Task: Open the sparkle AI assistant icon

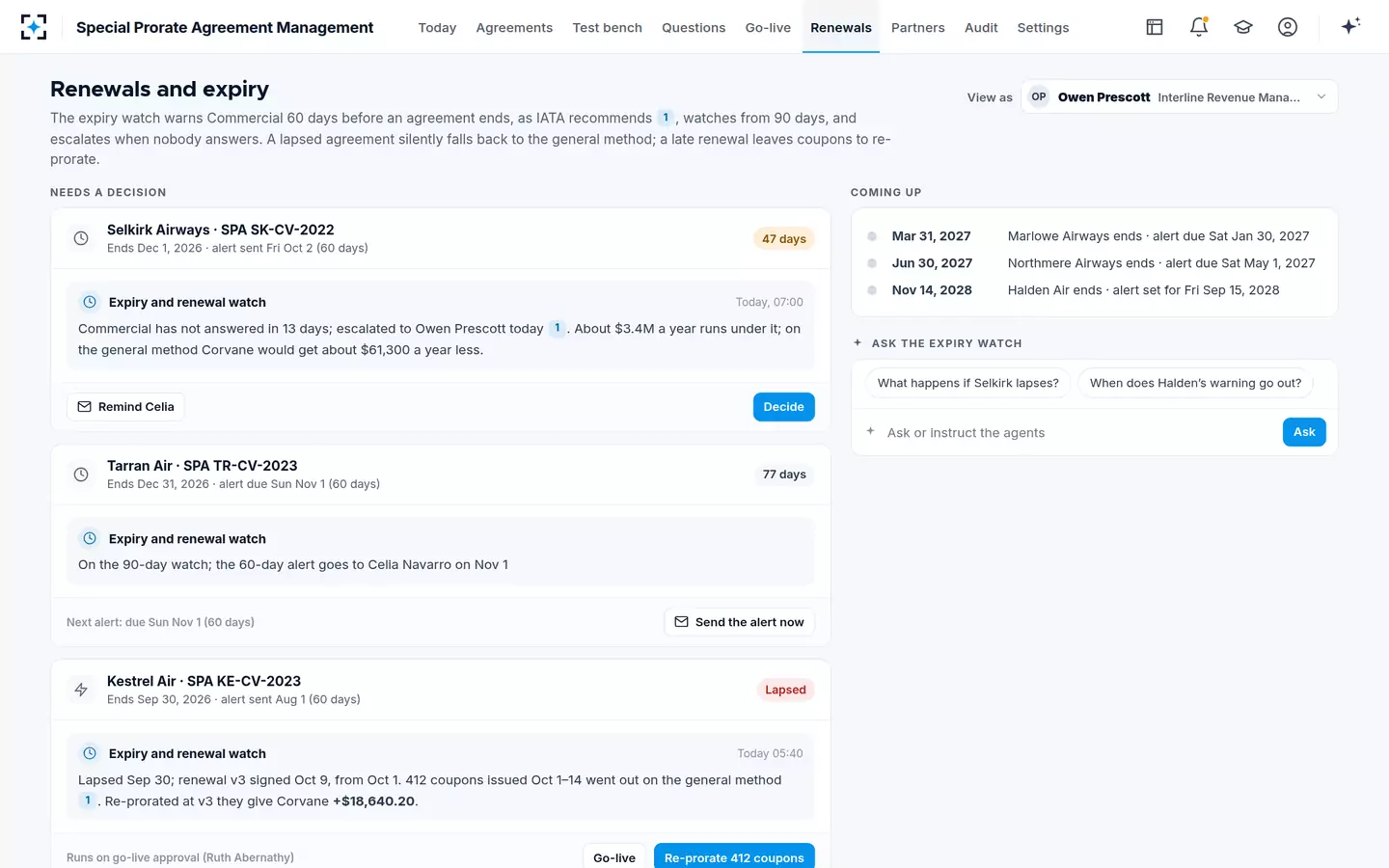Action: coord(1350,26)
